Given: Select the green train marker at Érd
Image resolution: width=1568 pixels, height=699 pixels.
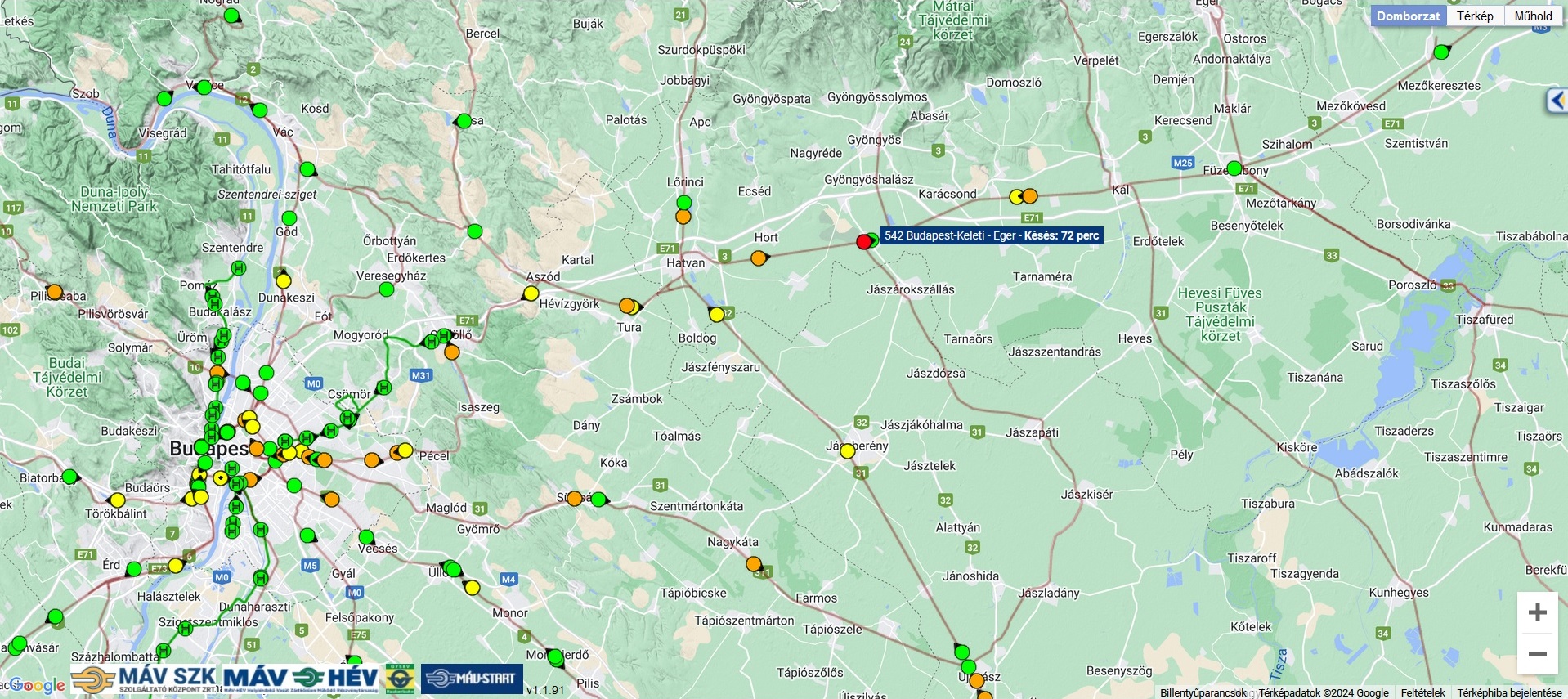Looking at the screenshot, I should pyautogui.click(x=134, y=569).
